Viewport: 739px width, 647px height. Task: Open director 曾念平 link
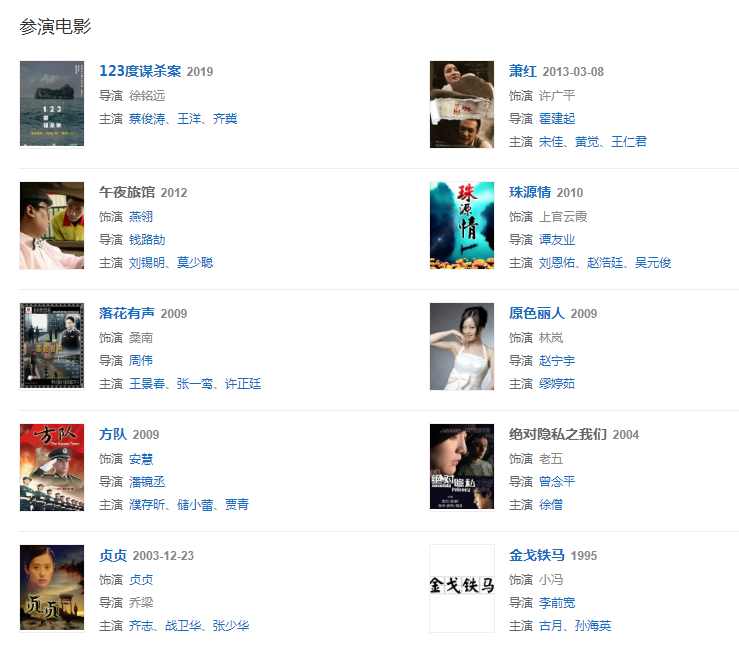(557, 482)
